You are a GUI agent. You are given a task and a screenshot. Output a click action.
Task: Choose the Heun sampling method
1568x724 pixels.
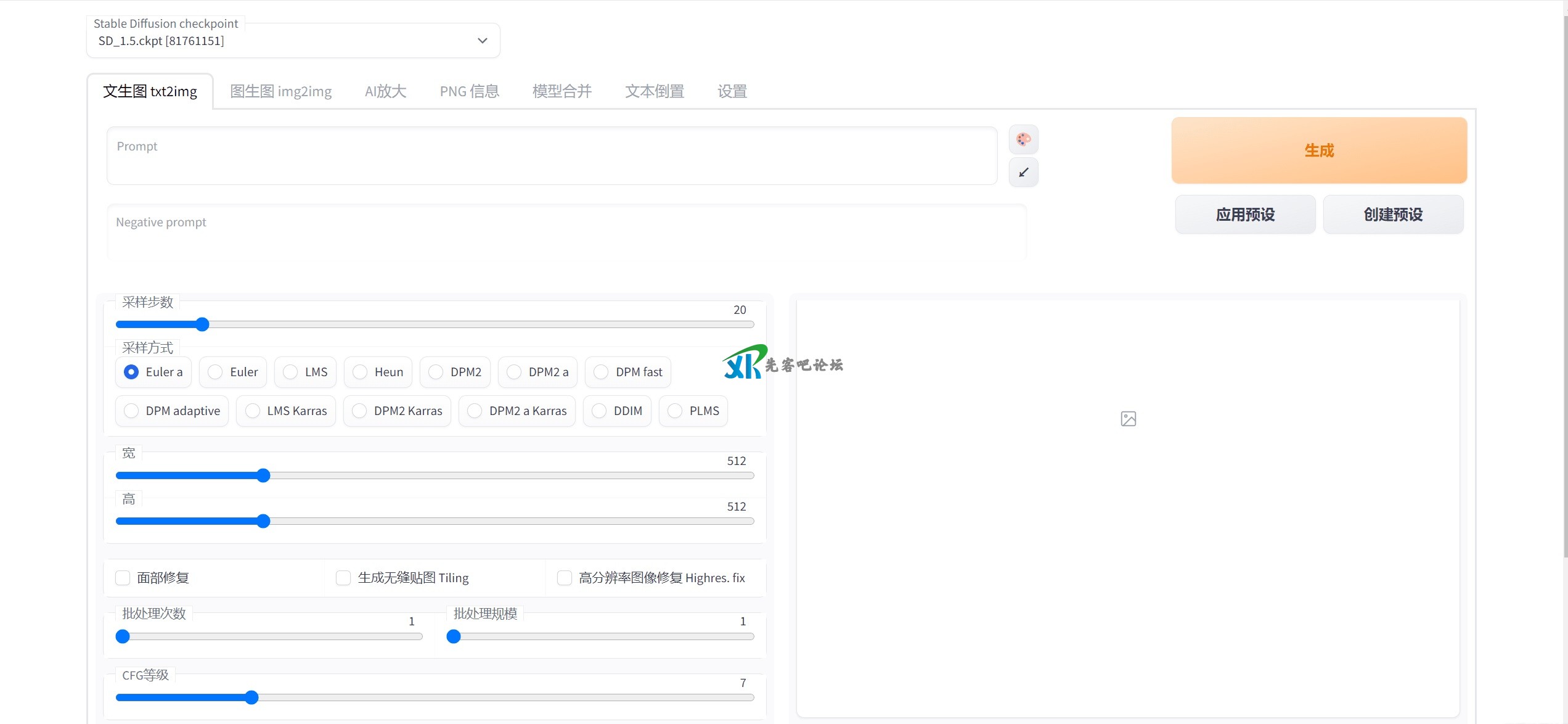tap(360, 372)
